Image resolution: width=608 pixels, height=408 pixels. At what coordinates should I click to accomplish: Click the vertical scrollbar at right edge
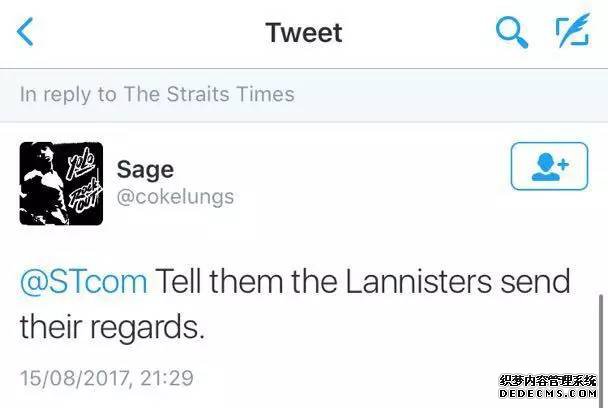pyautogui.click(x=601, y=349)
